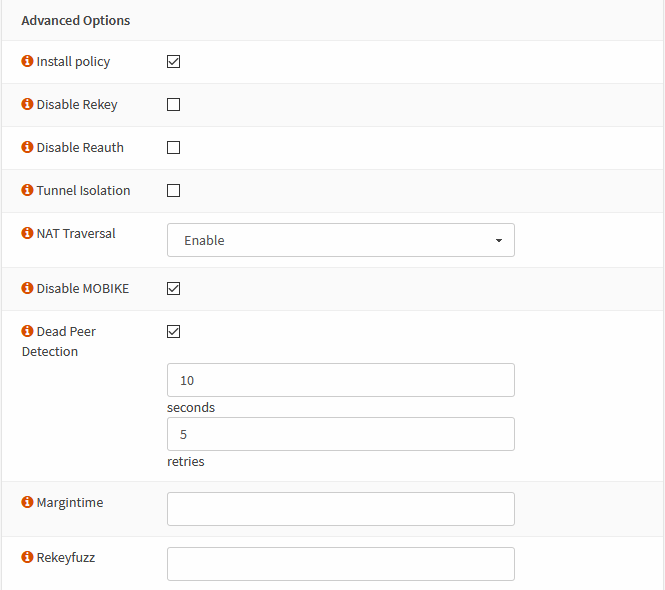Image resolution: width=665 pixels, height=590 pixels.
Task: Show help for Disable Rekey option
Action: (27, 104)
